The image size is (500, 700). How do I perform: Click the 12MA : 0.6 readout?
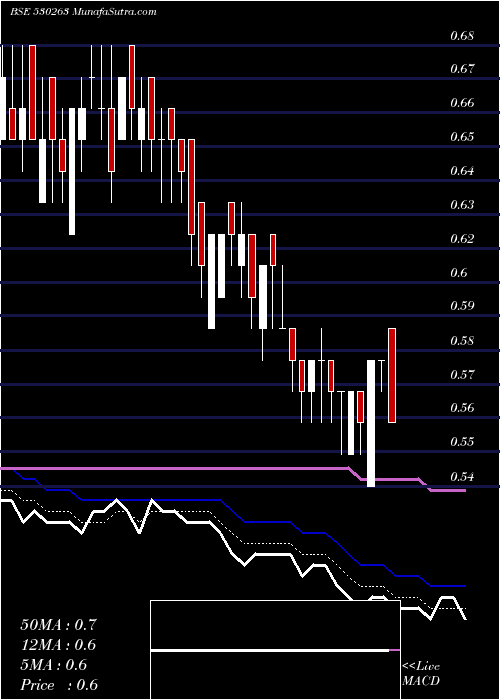pos(58,645)
